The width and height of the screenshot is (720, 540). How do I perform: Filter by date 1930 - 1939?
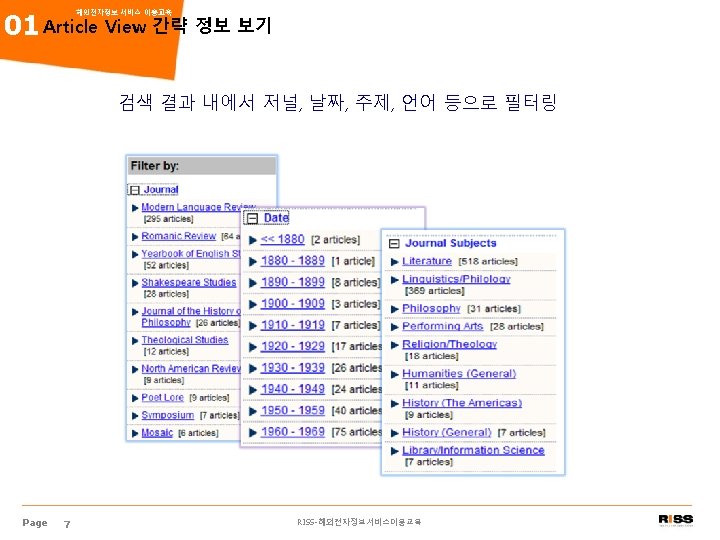pyautogui.click(x=292, y=368)
